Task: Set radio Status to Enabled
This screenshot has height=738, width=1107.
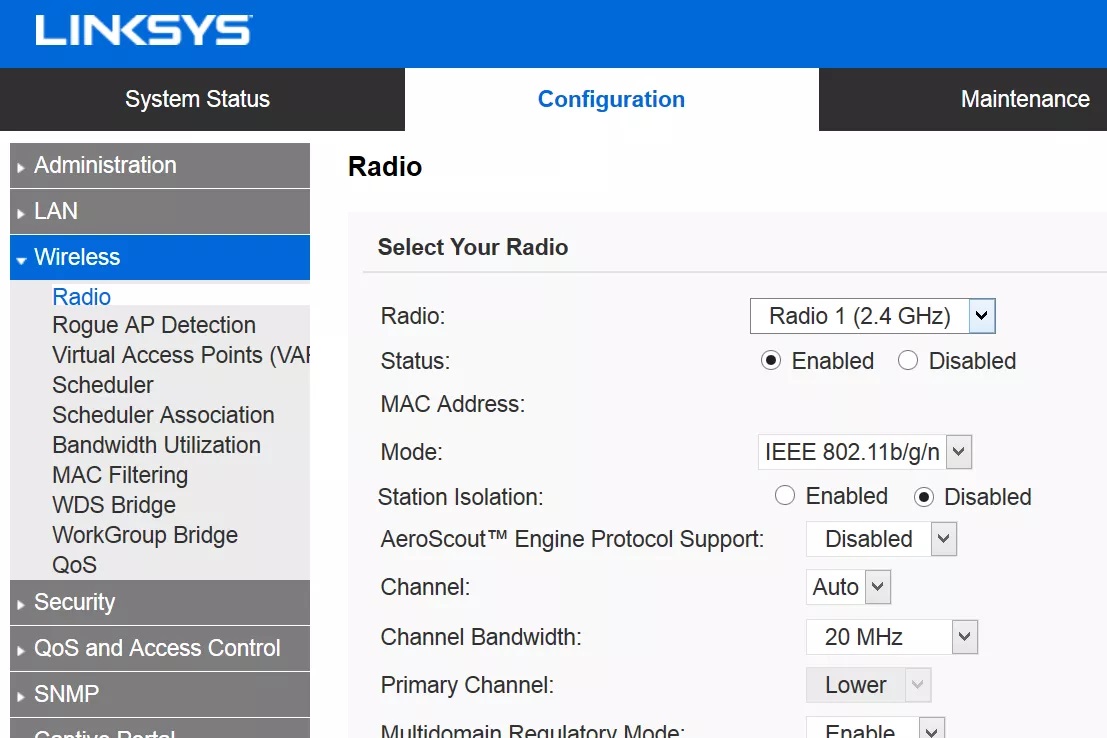Action: [x=771, y=361]
